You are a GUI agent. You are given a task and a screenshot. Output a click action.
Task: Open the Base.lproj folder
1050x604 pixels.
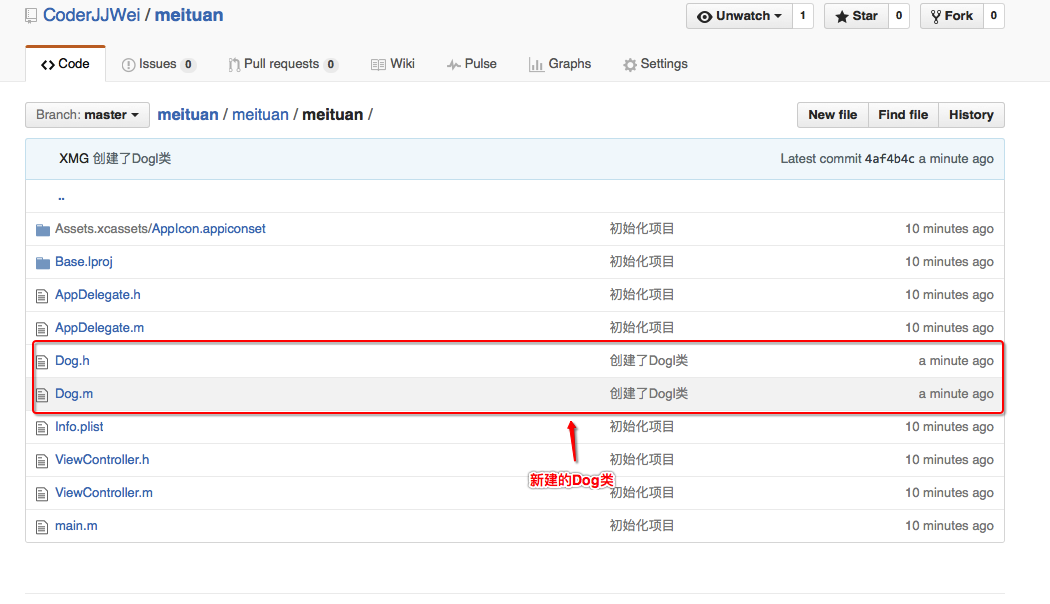click(84, 262)
